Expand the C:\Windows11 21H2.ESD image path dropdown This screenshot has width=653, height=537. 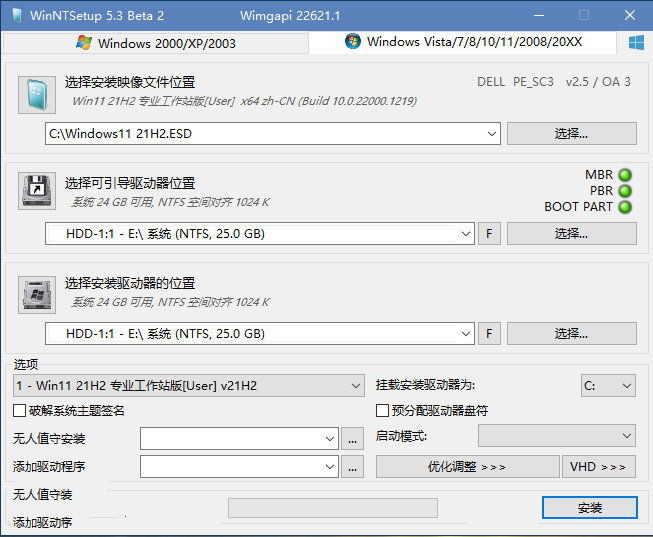[491, 134]
